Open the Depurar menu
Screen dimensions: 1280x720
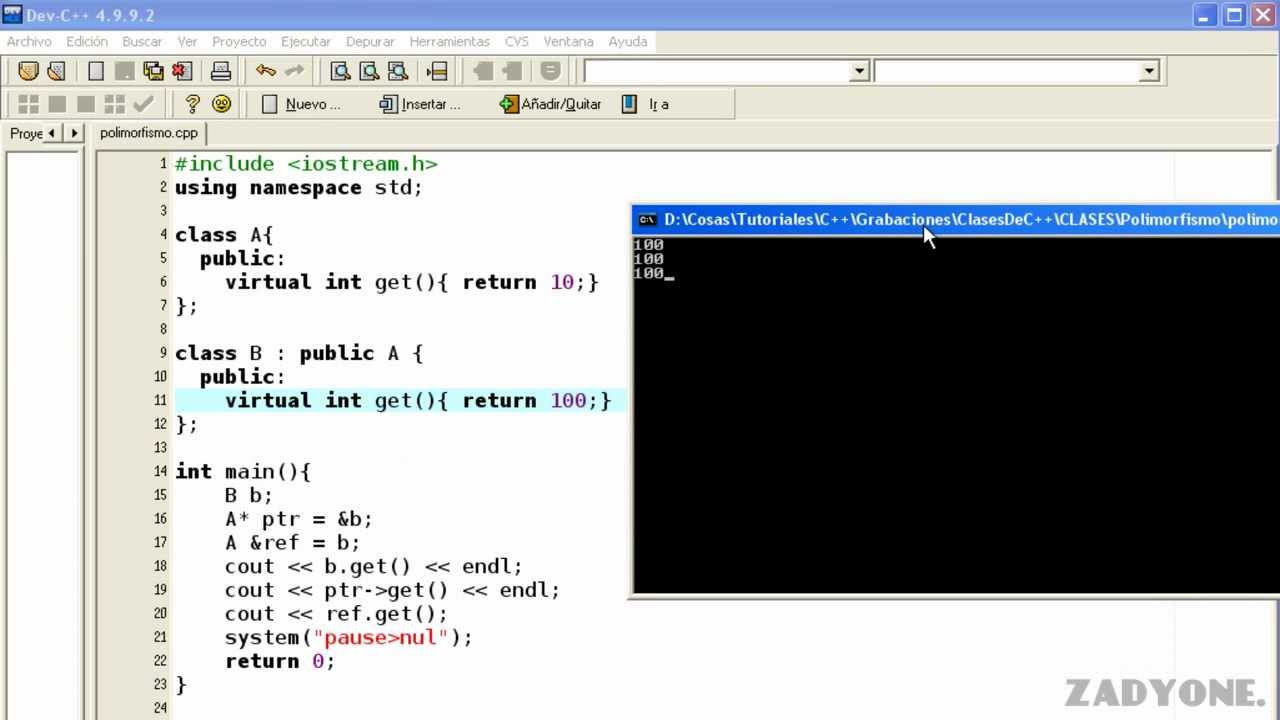[x=370, y=41]
